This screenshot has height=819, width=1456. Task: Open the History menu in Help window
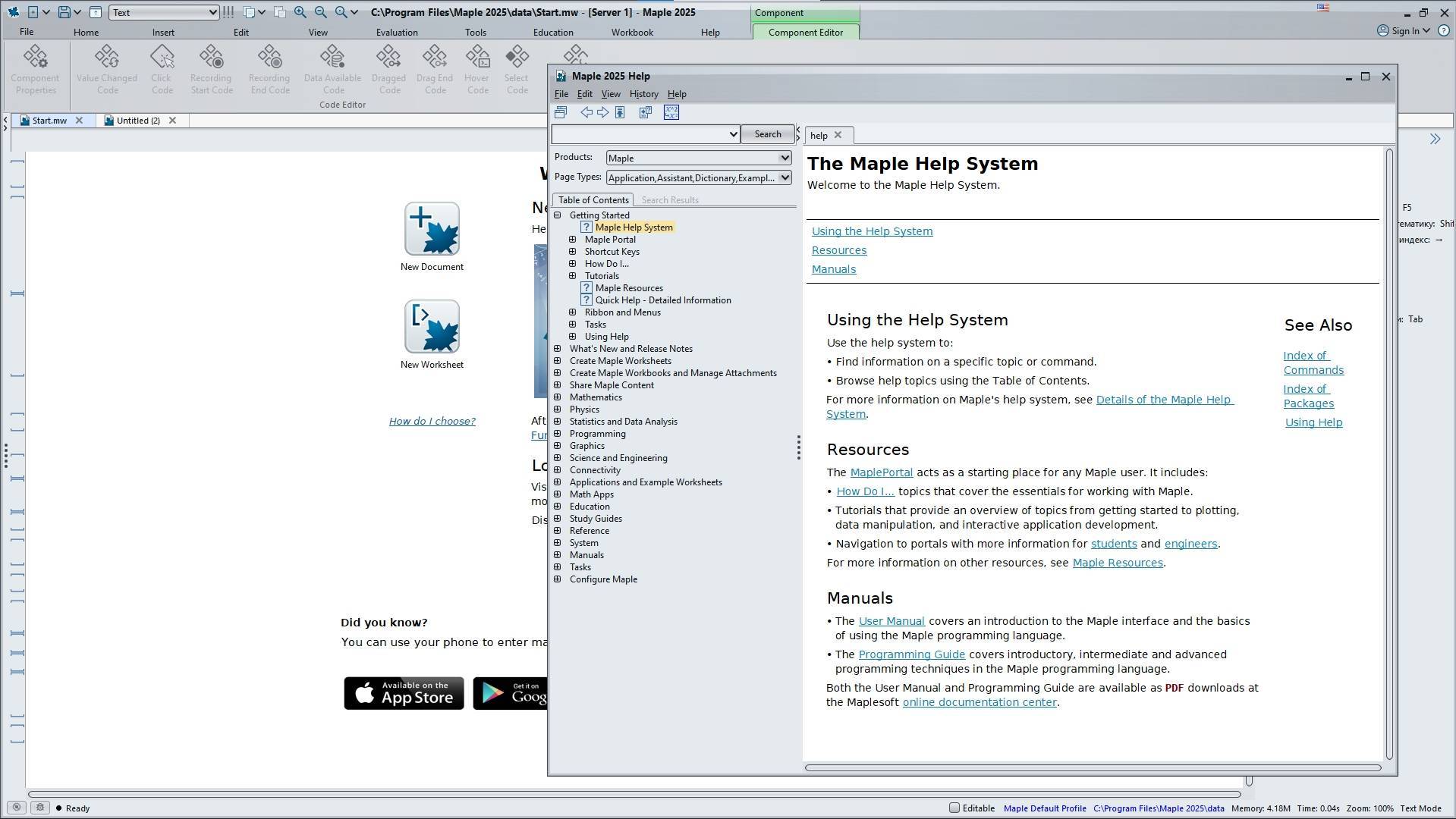click(x=643, y=94)
